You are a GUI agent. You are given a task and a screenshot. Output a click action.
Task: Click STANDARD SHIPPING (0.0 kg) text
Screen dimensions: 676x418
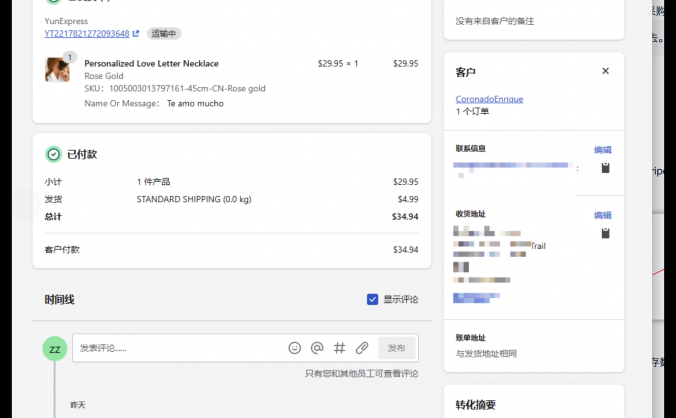[194, 199]
